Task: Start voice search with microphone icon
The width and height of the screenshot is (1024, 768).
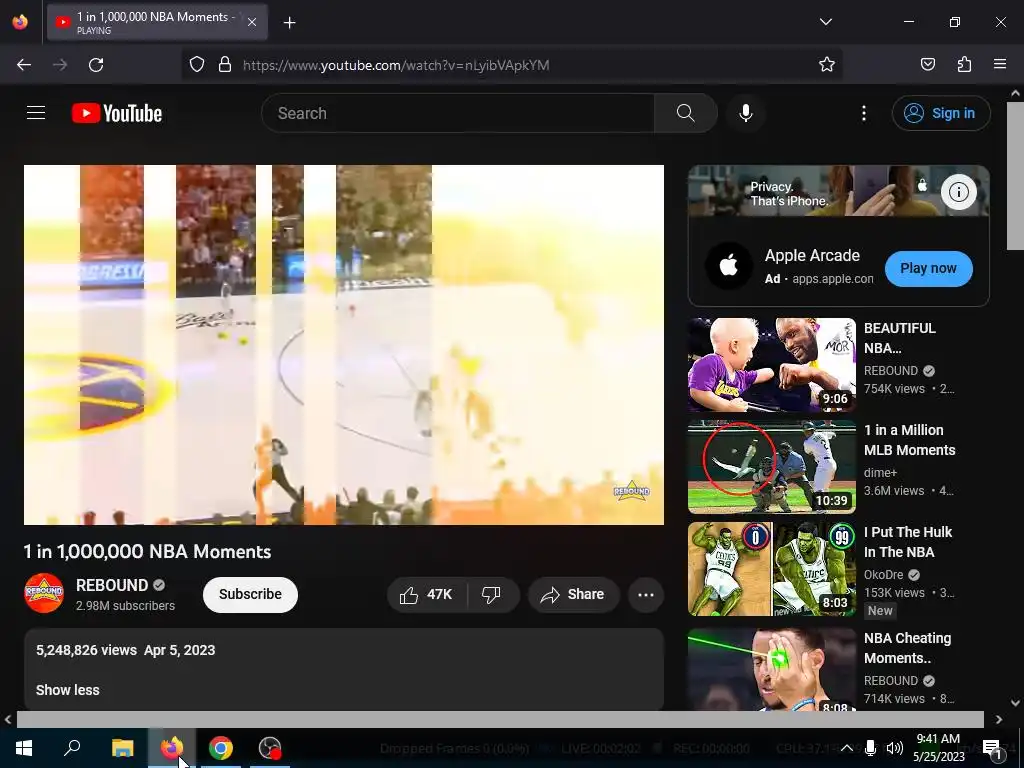Action: point(746,113)
